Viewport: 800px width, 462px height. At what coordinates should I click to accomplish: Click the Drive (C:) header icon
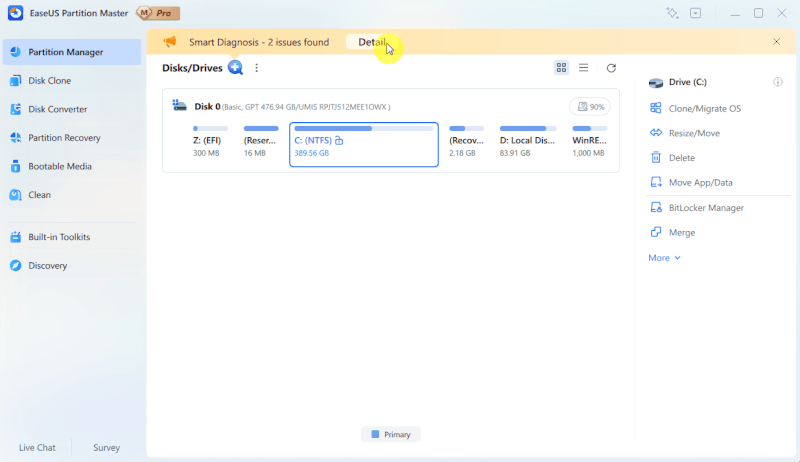pos(656,82)
